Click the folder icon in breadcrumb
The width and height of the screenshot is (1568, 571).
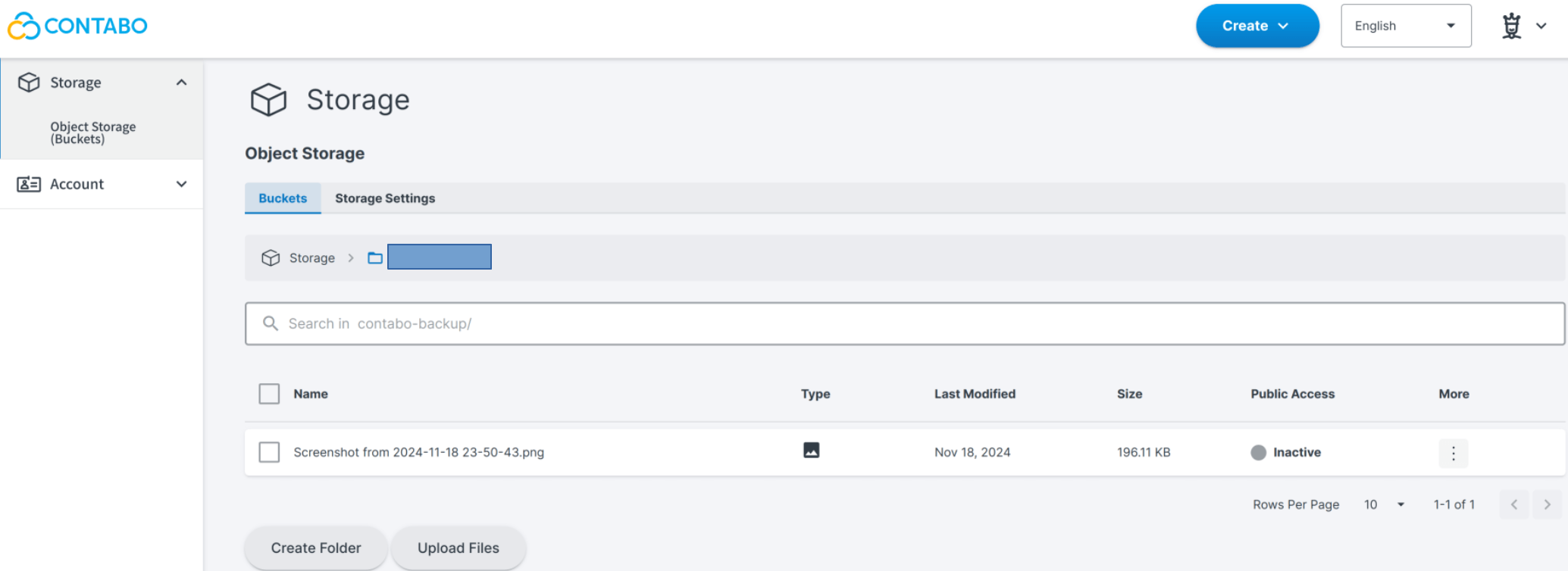click(375, 258)
